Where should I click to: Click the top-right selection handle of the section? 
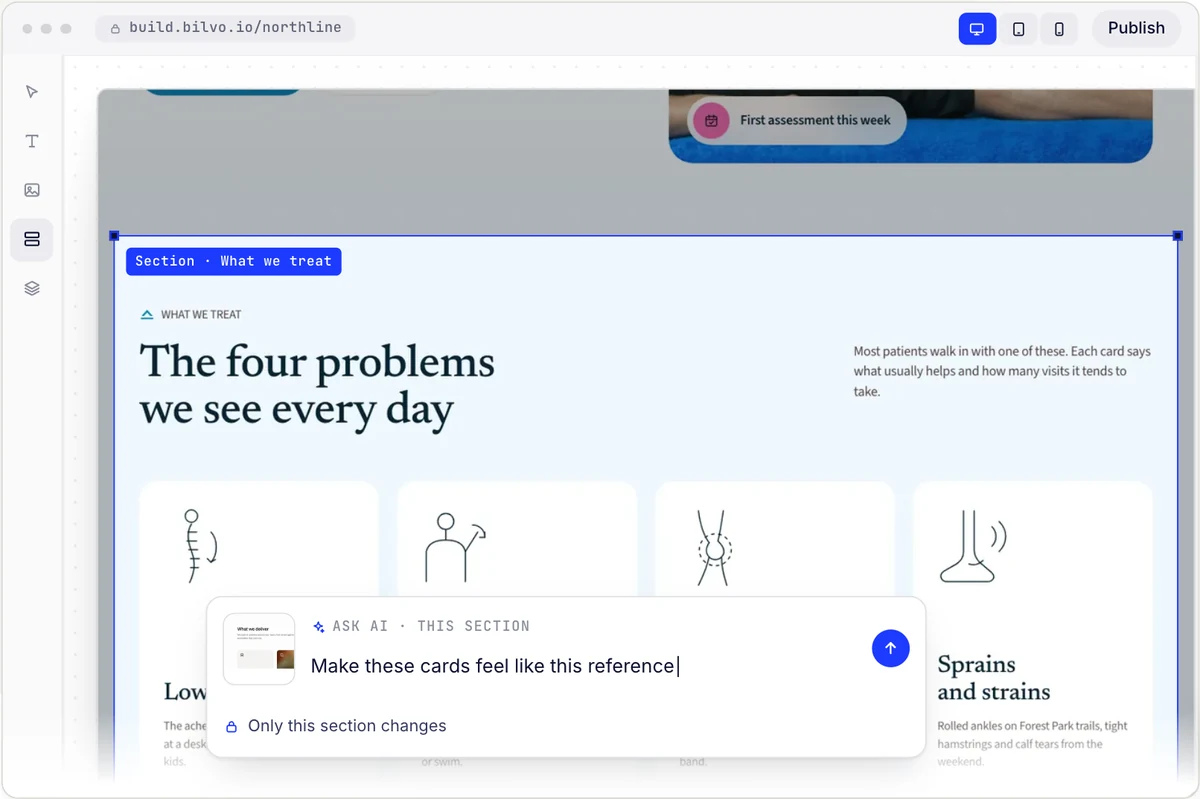1177,236
